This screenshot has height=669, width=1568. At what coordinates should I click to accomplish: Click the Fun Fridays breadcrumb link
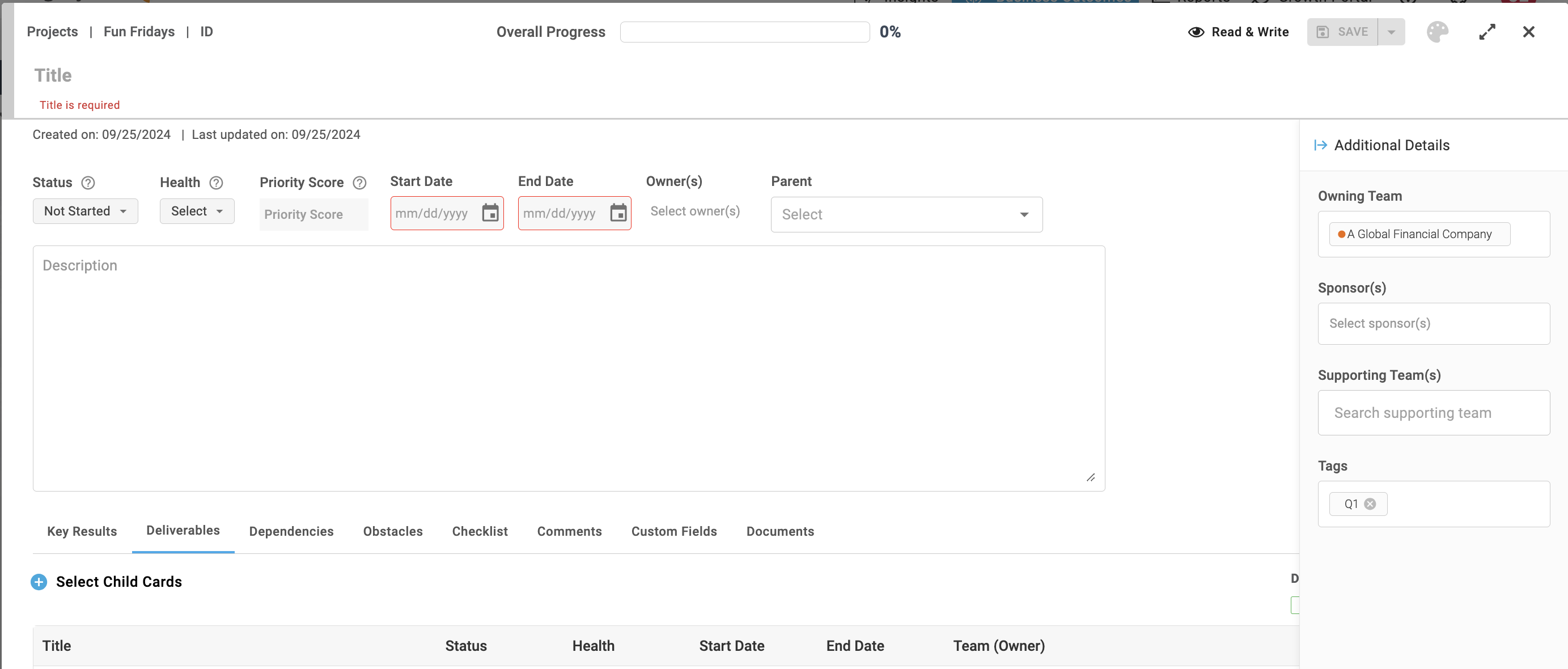[x=139, y=32]
